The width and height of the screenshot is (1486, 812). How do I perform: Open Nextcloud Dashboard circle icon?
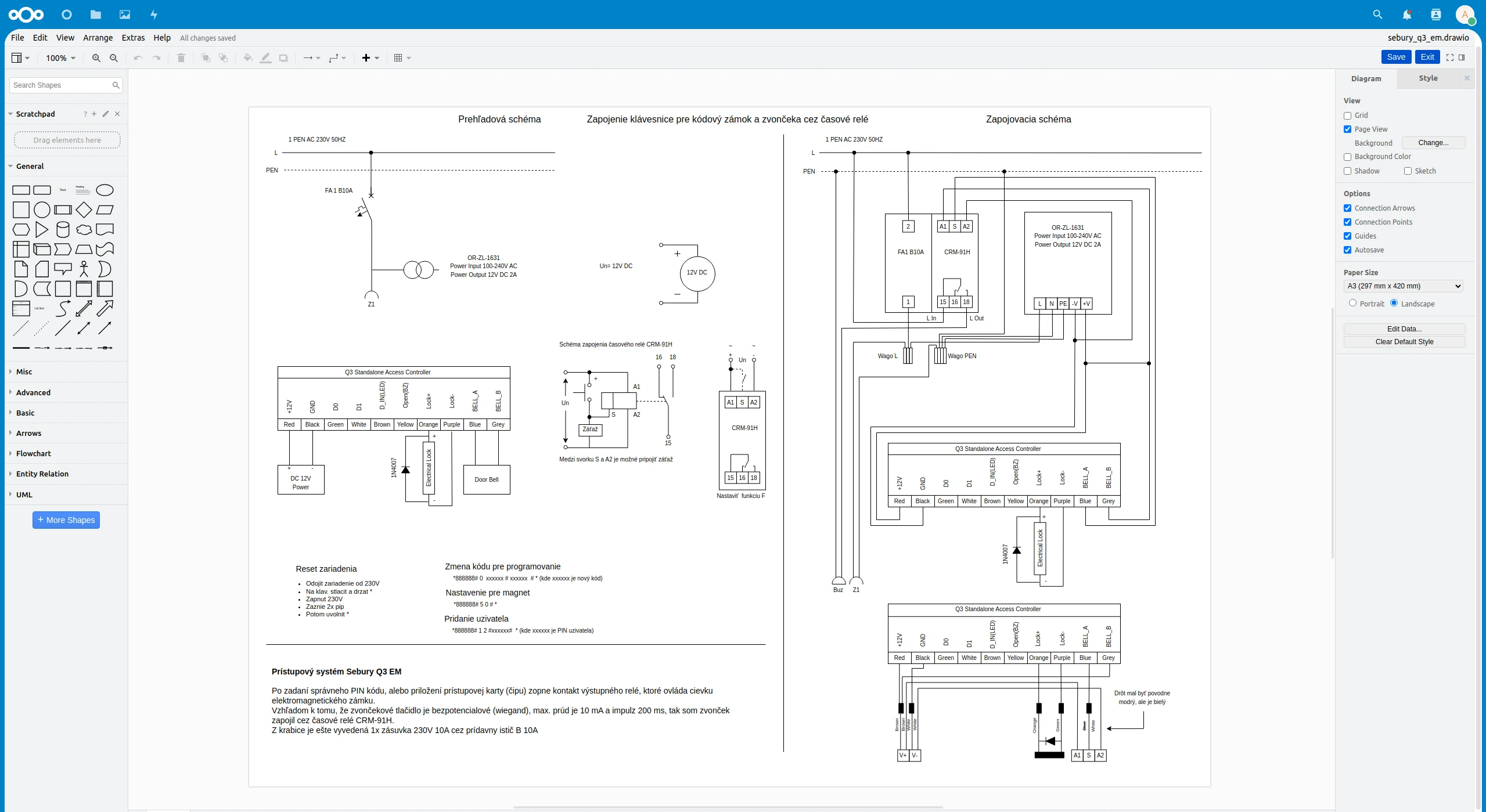click(67, 15)
